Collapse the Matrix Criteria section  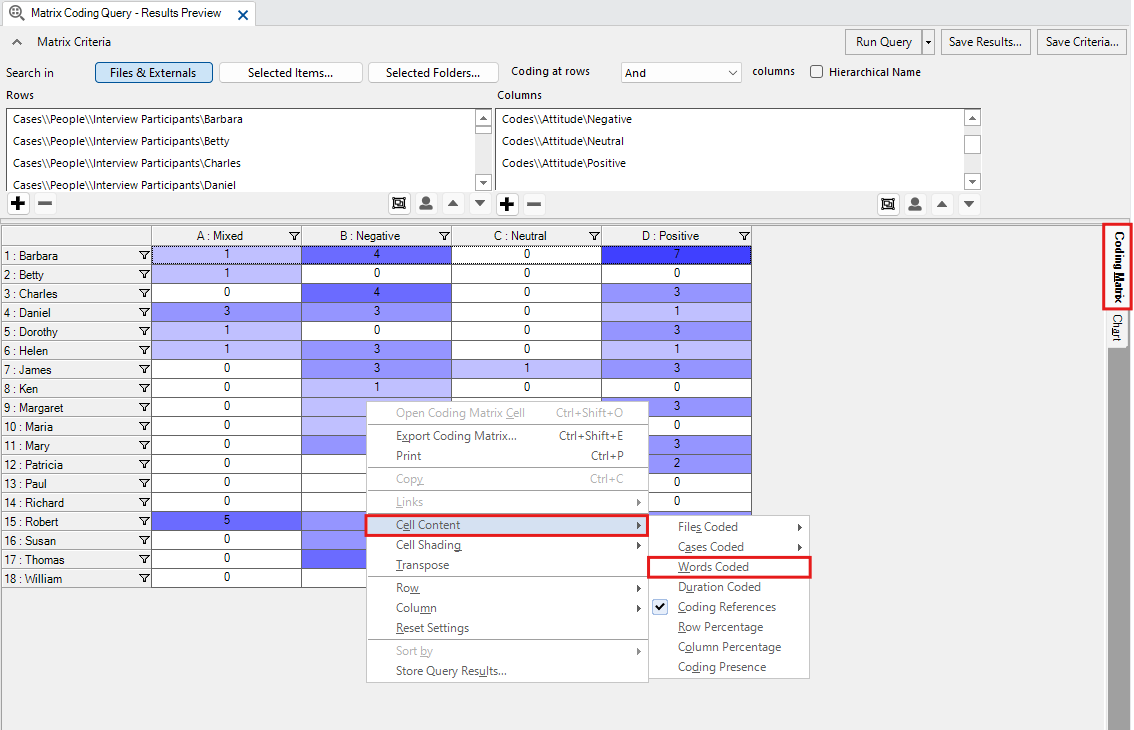pyautogui.click(x=17, y=42)
